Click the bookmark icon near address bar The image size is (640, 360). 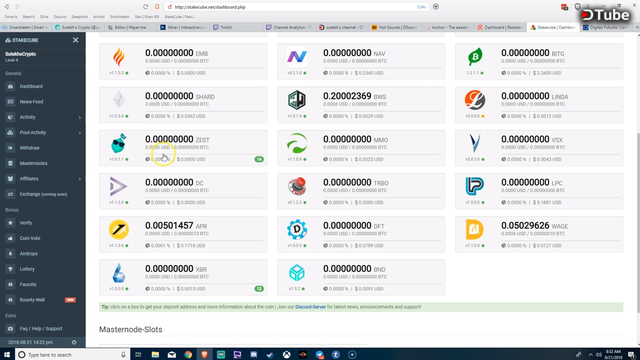click(x=157, y=7)
